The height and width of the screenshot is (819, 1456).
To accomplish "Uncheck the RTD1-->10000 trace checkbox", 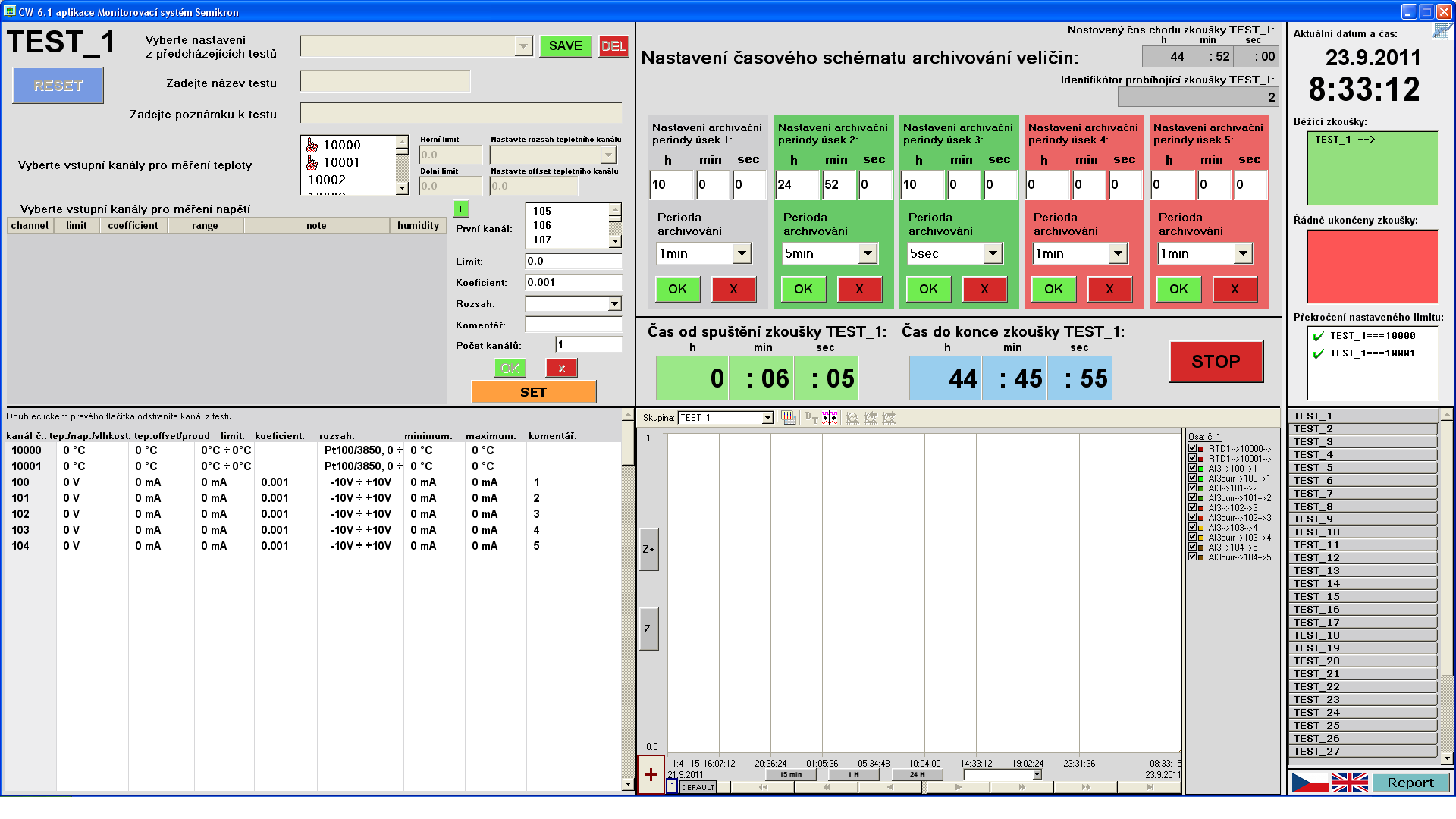I will [x=1192, y=449].
